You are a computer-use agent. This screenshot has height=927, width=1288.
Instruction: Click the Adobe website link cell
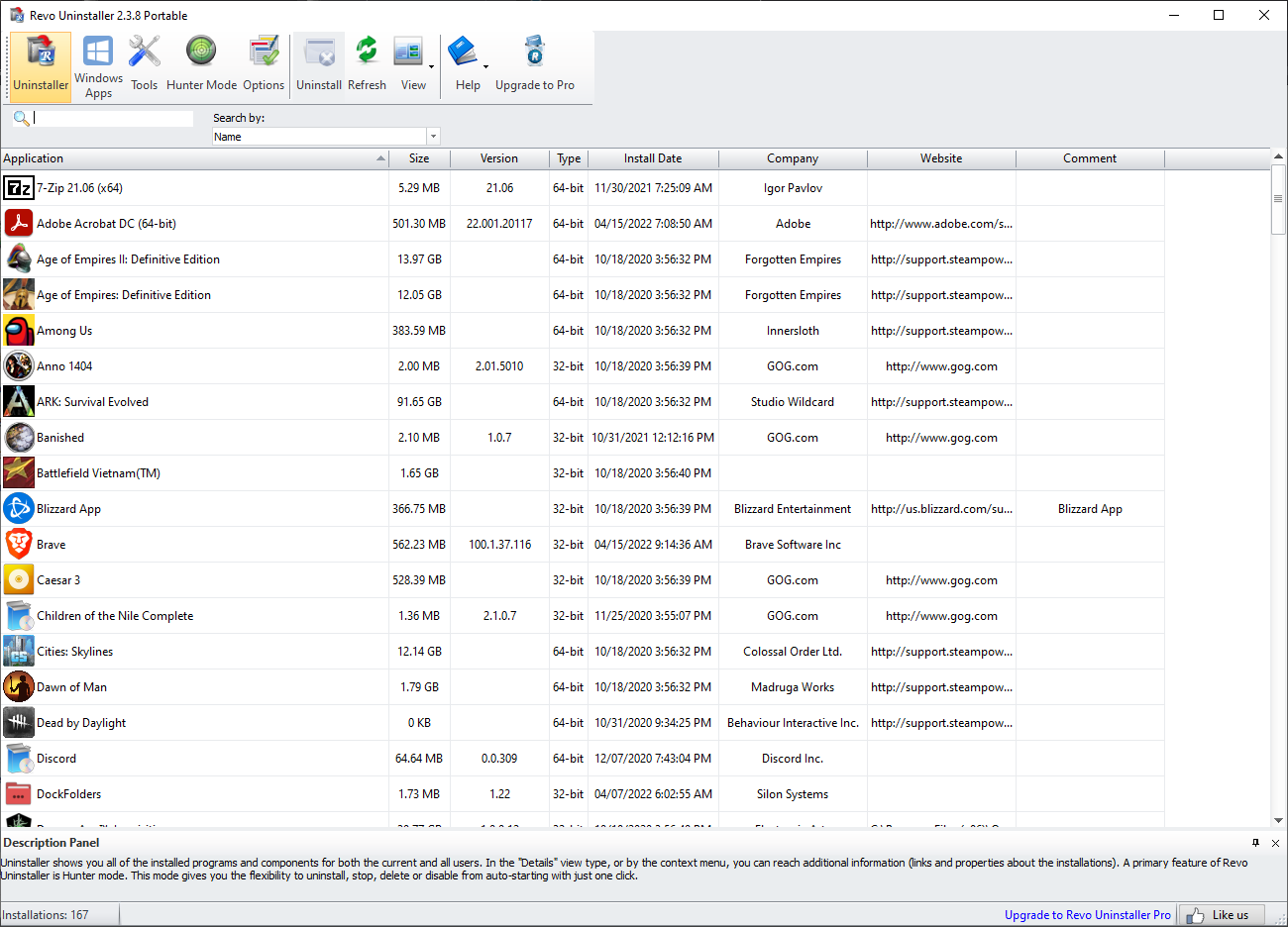pyautogui.click(x=941, y=224)
